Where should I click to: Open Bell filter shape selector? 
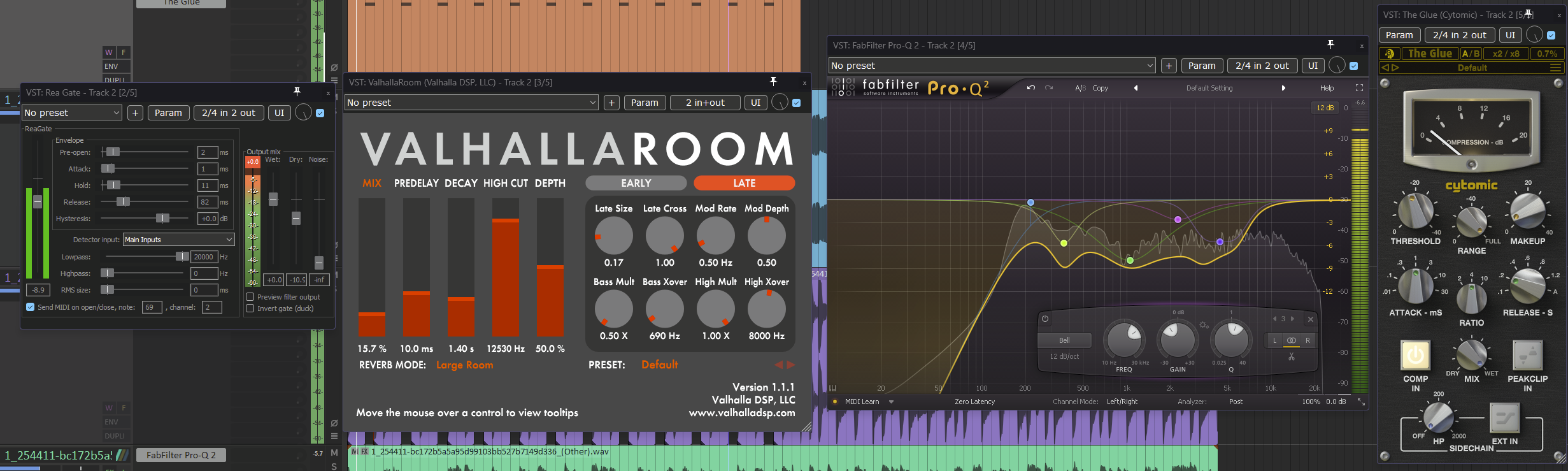pyautogui.click(x=1064, y=340)
